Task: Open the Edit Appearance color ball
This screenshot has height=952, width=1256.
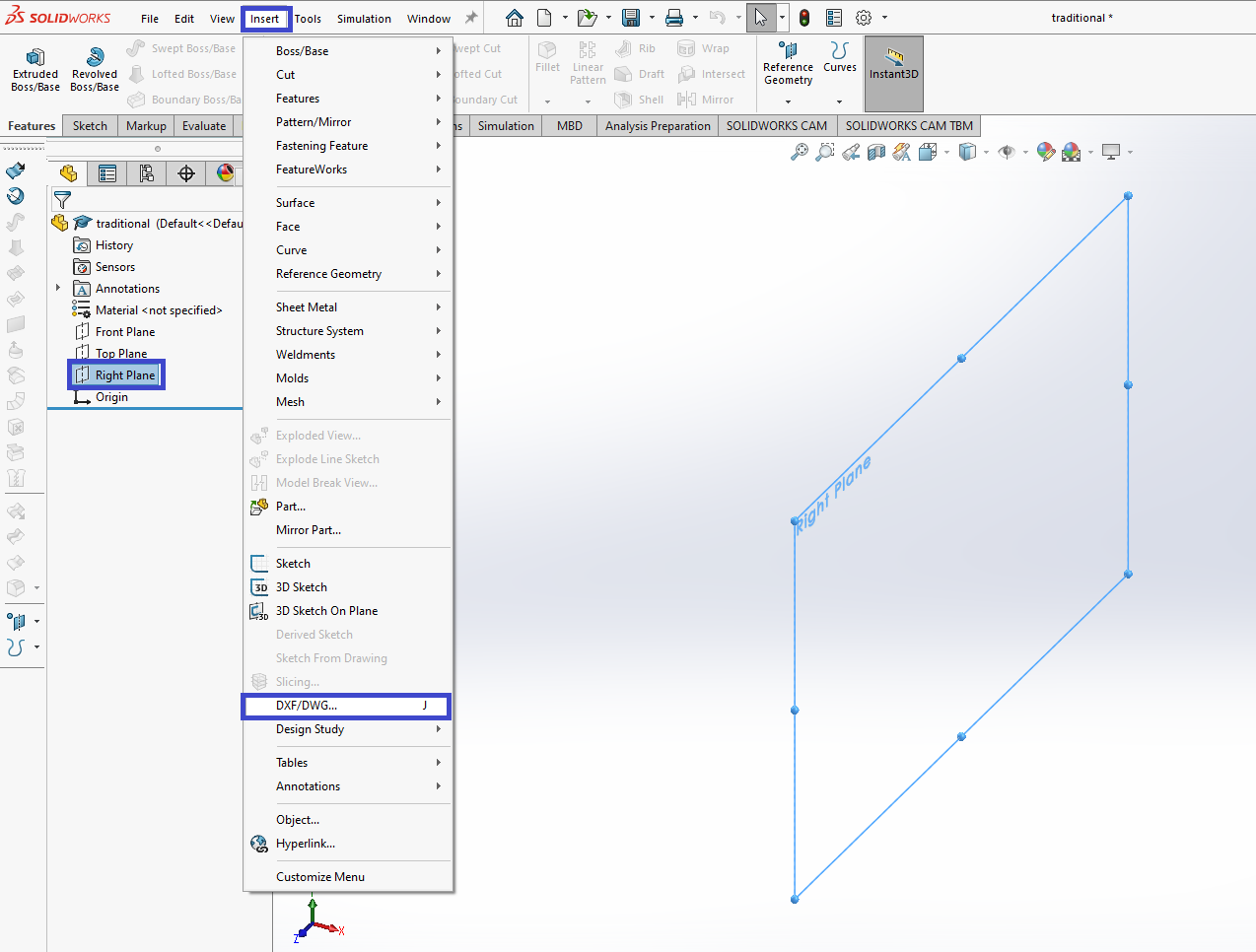Action: (1045, 152)
